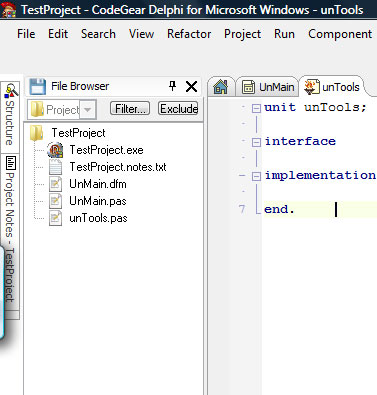Click the Exclude button
This screenshot has height=395, width=377.
click(178, 109)
